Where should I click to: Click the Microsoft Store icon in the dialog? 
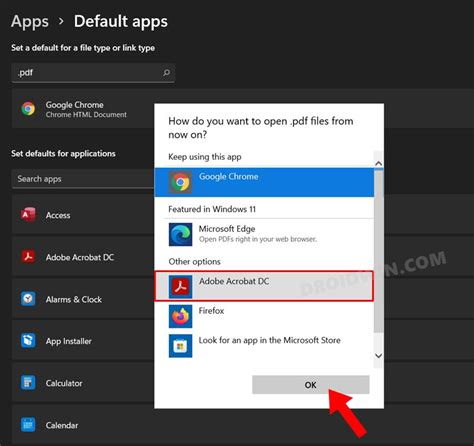[180, 346]
